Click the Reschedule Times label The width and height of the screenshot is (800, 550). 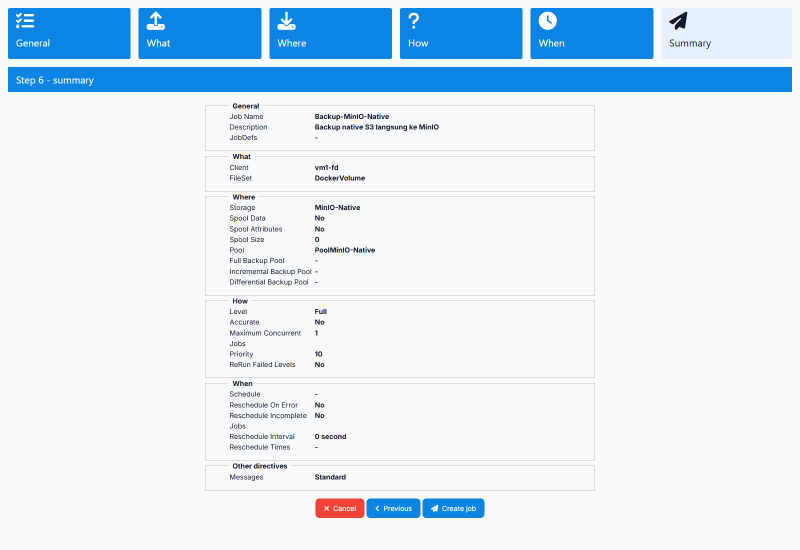click(260, 447)
